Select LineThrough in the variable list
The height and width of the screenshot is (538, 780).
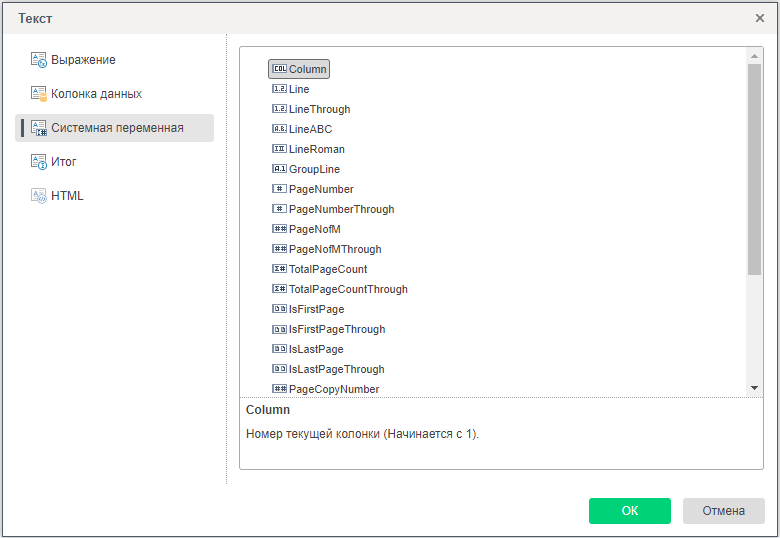319,109
